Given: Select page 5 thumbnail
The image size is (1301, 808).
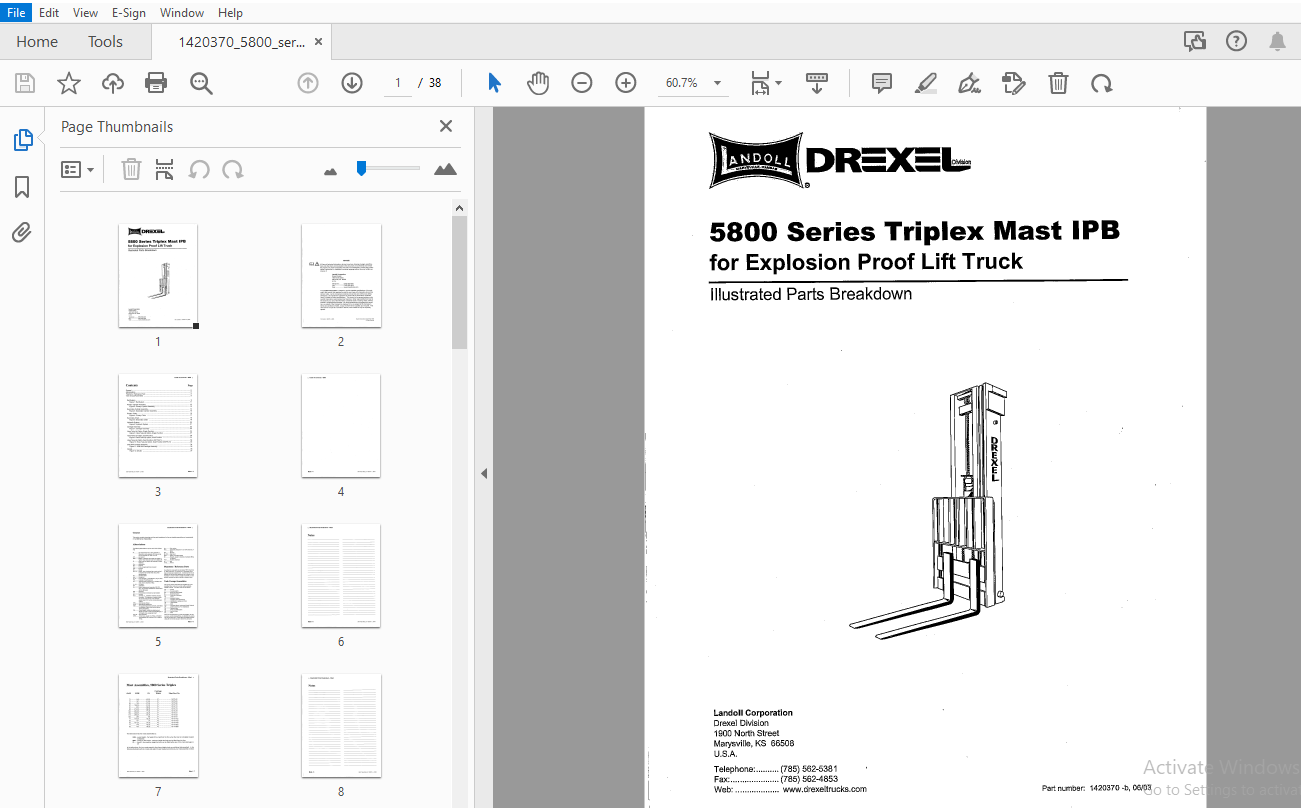Looking at the screenshot, I should [158, 576].
